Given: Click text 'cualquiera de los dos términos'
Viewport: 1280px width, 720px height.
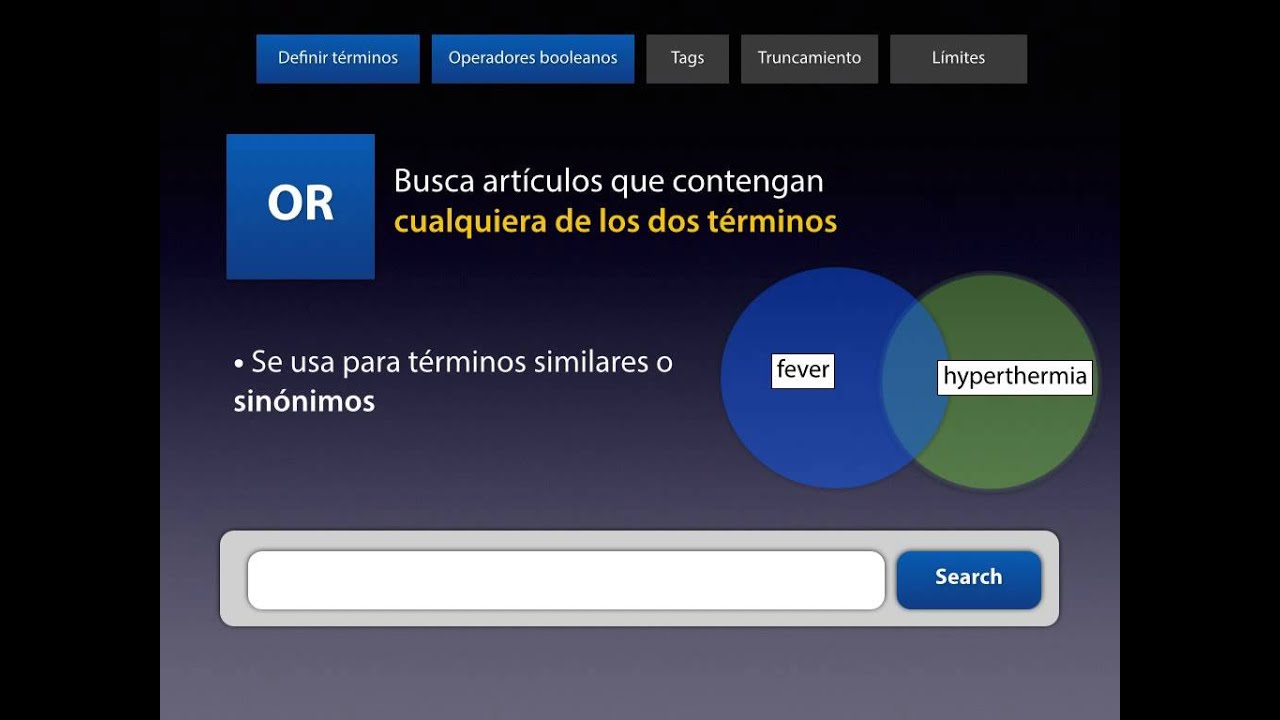Looking at the screenshot, I should coord(615,221).
